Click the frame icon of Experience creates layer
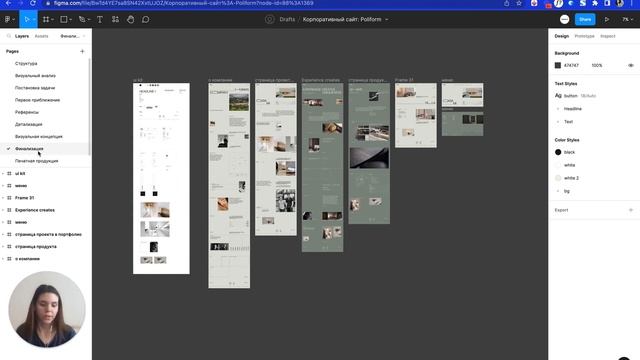640x360 pixels. click(9, 210)
